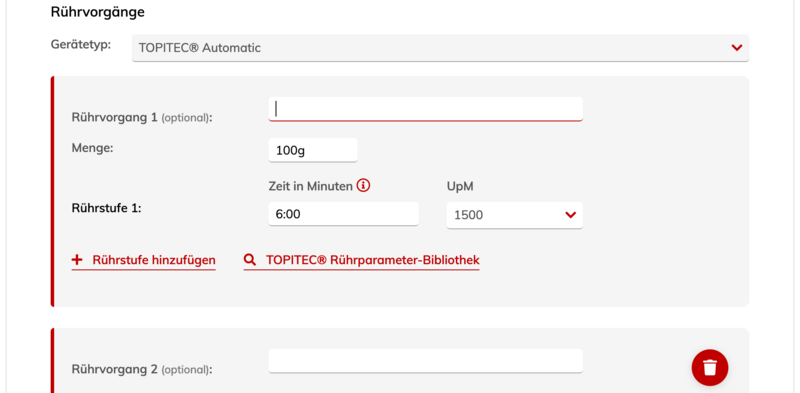Delete Rührvorgang 2 with the trash button
This screenshot has height=393, width=800.
710,367
